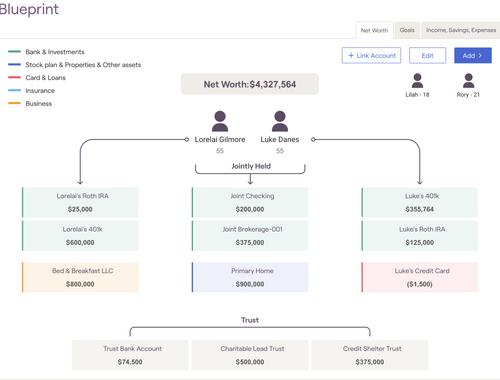Image resolution: width=500 pixels, height=380 pixels.
Task: Click the Business legend label
Action: (39, 104)
